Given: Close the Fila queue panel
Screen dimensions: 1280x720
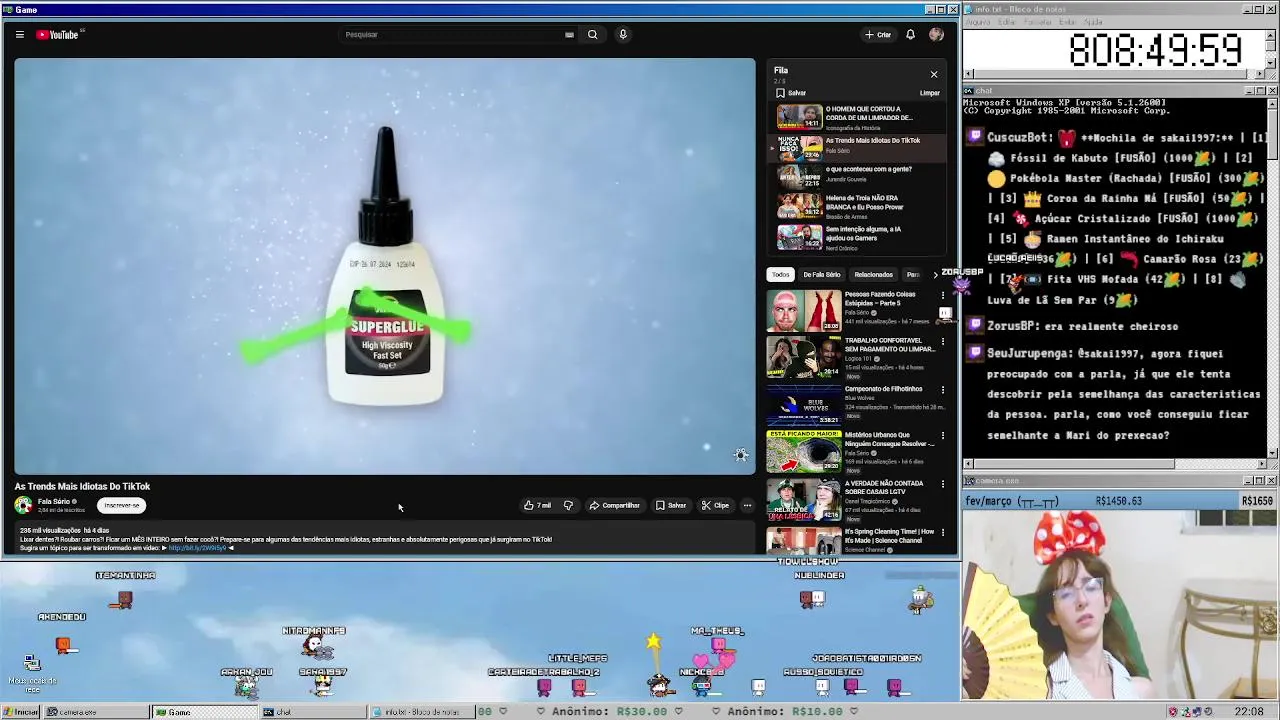Looking at the screenshot, I should (934, 74).
